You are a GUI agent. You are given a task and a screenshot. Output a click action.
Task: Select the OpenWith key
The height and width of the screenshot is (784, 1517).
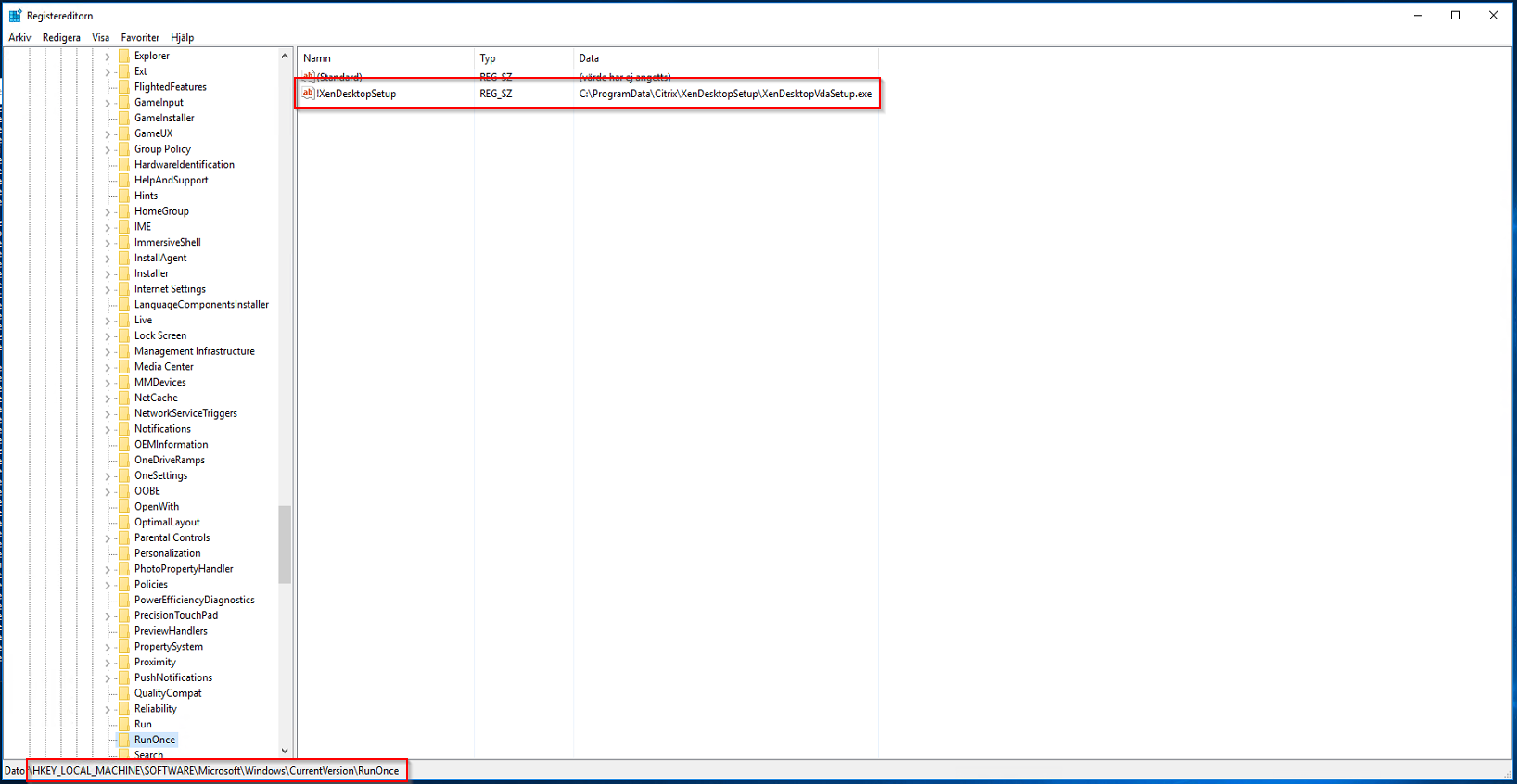click(157, 507)
